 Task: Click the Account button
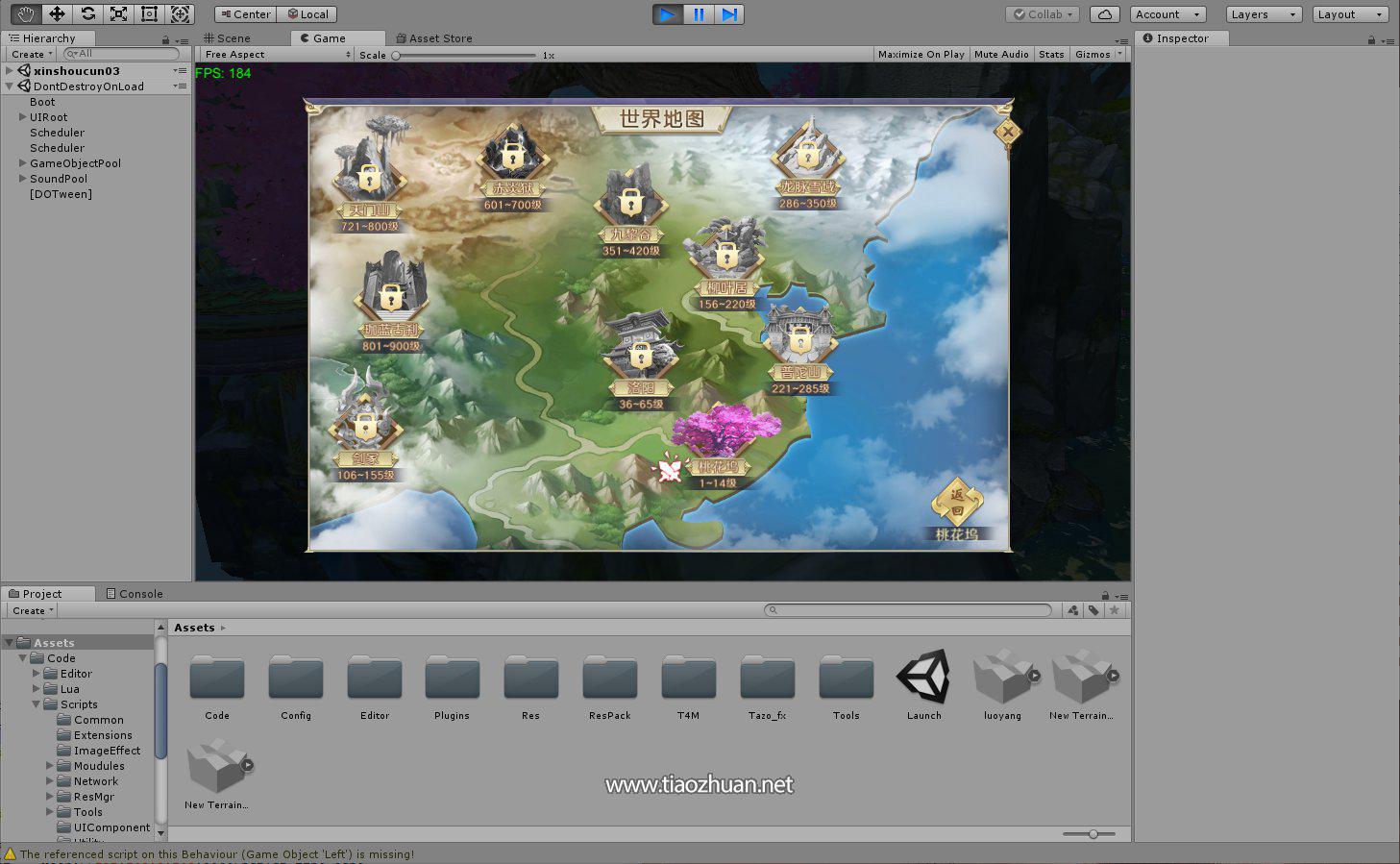pyautogui.click(x=1167, y=14)
